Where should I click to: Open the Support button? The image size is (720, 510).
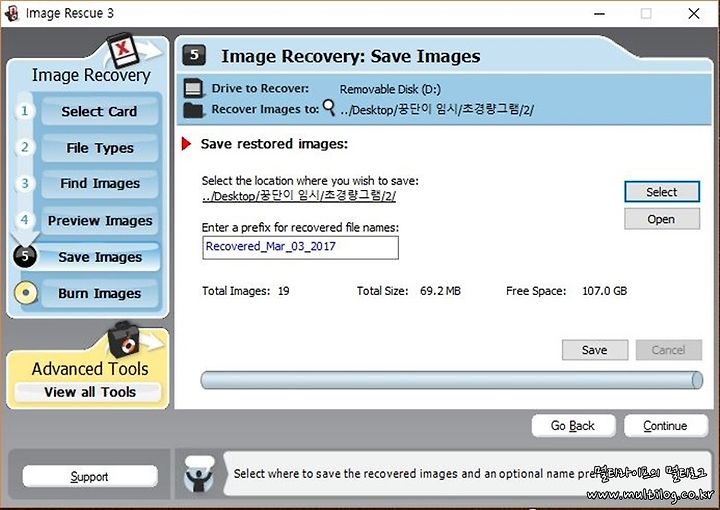tap(90, 476)
